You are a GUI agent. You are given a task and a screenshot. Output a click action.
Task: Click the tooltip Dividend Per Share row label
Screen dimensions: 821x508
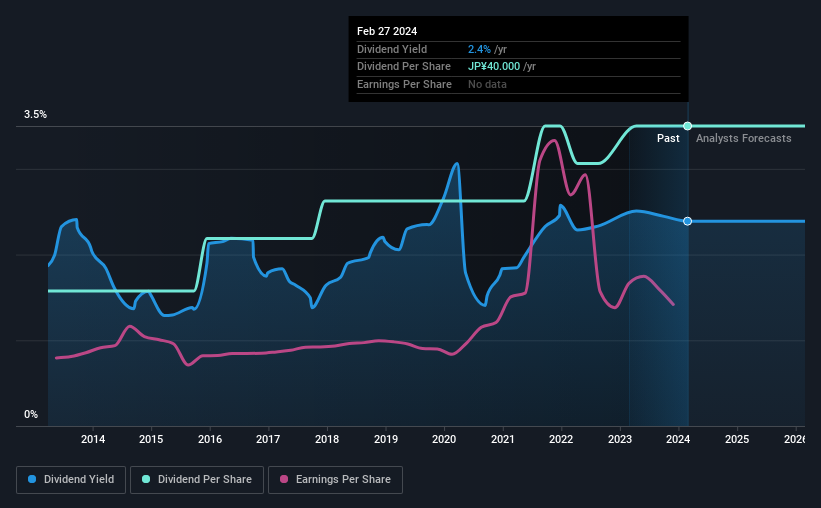click(404, 67)
